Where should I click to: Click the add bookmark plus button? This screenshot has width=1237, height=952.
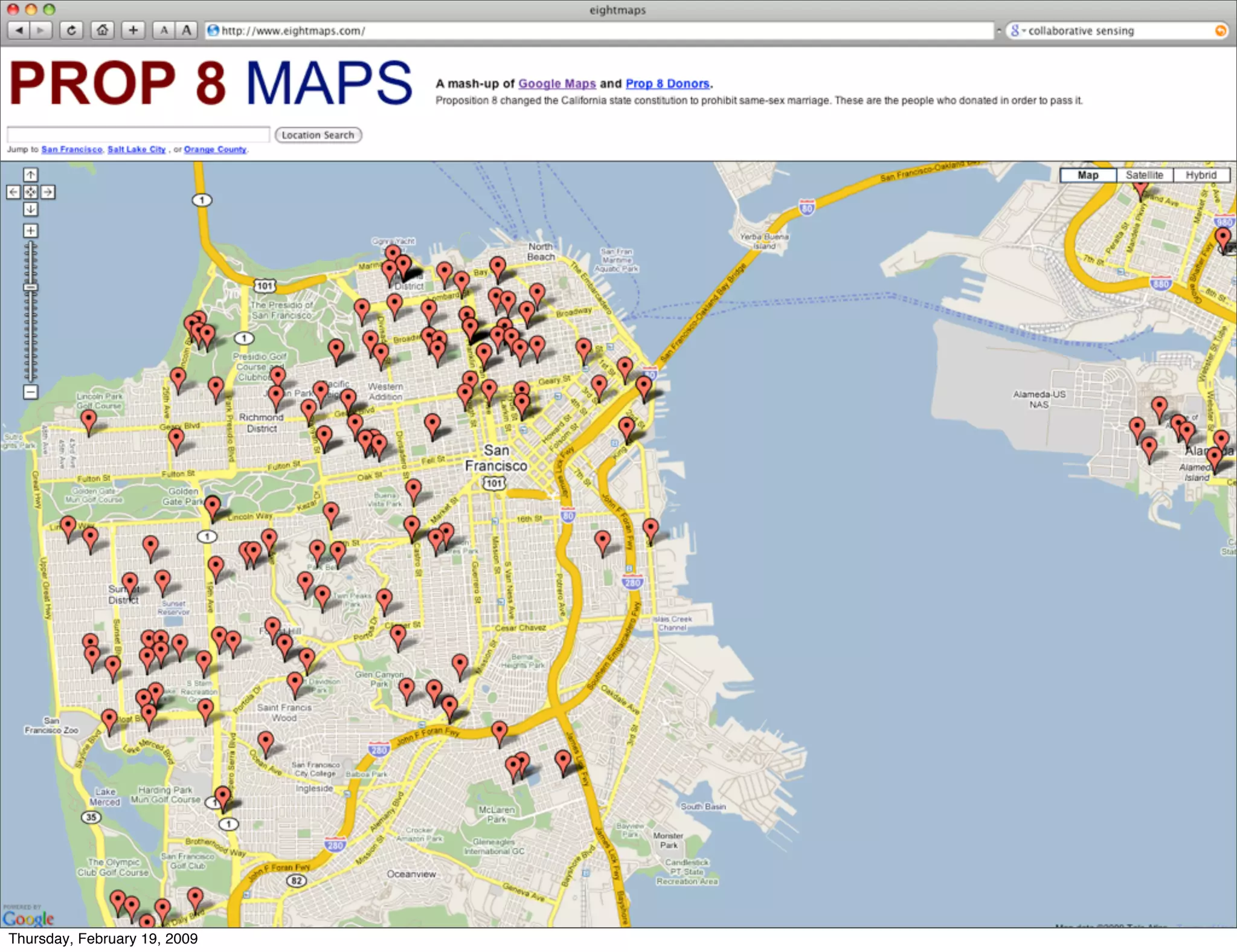click(133, 30)
